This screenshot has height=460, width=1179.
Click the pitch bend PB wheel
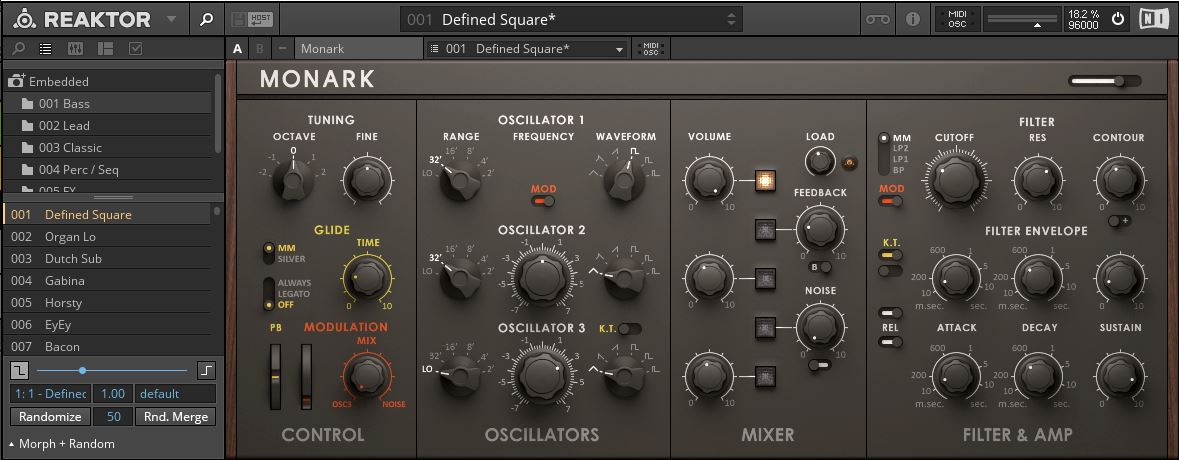click(276, 376)
